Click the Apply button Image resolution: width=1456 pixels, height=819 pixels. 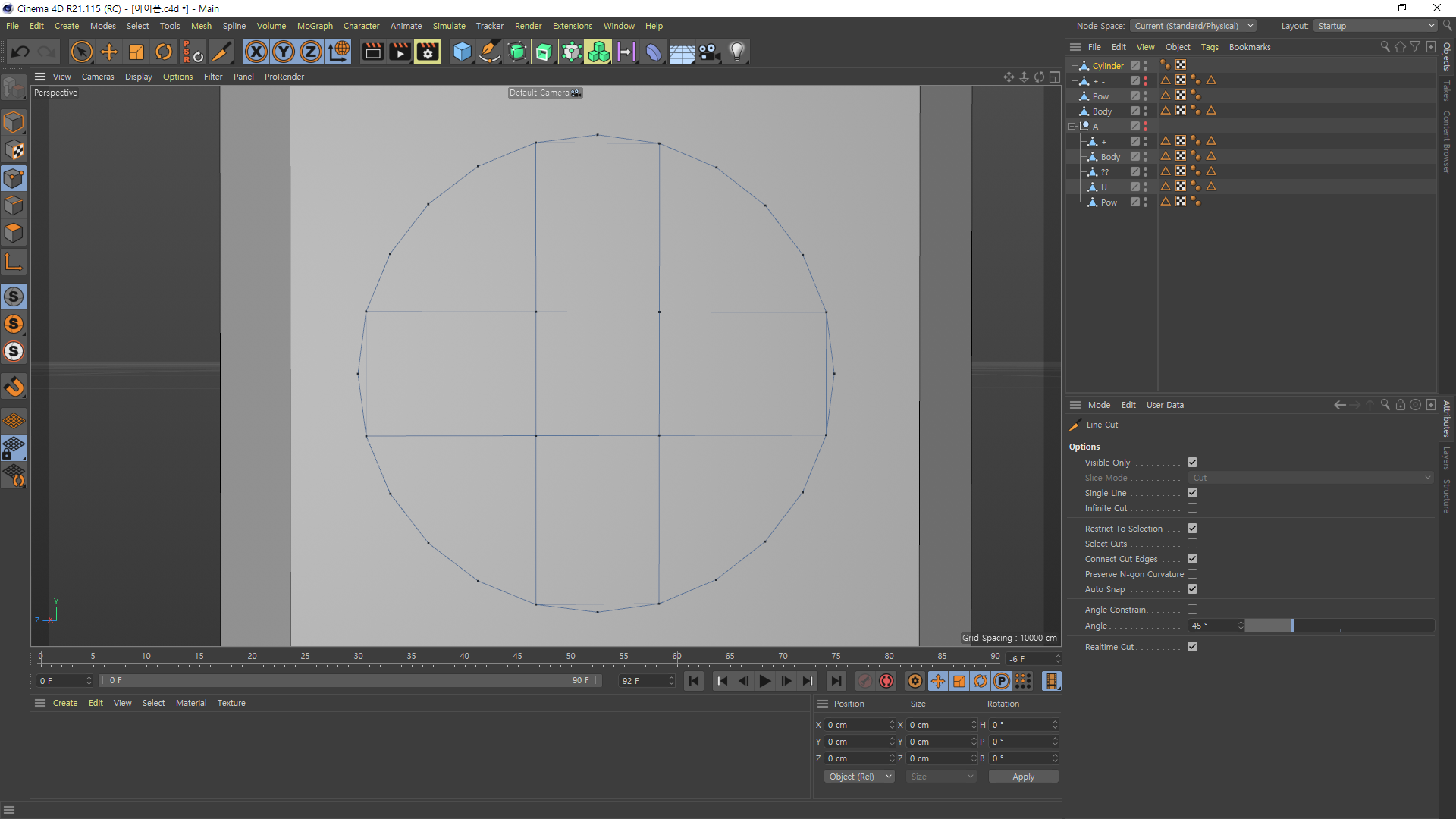coord(1023,777)
